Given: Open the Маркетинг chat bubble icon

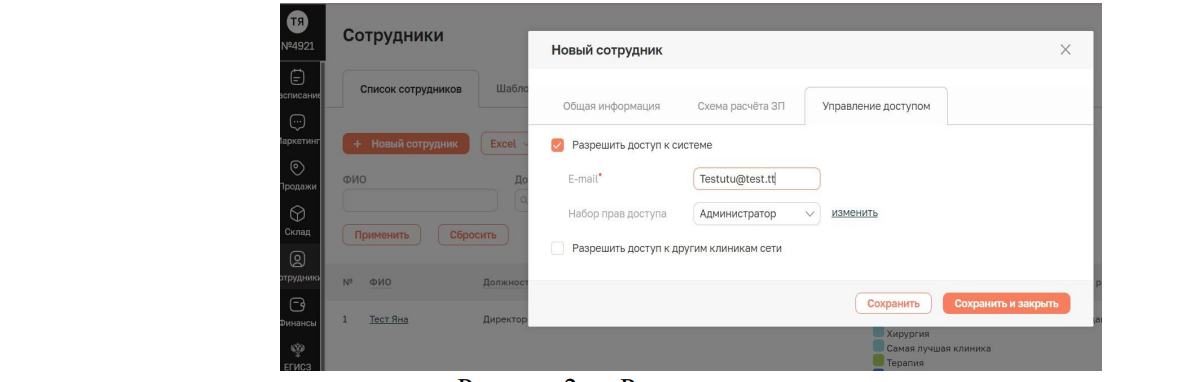Looking at the screenshot, I should (x=298, y=122).
